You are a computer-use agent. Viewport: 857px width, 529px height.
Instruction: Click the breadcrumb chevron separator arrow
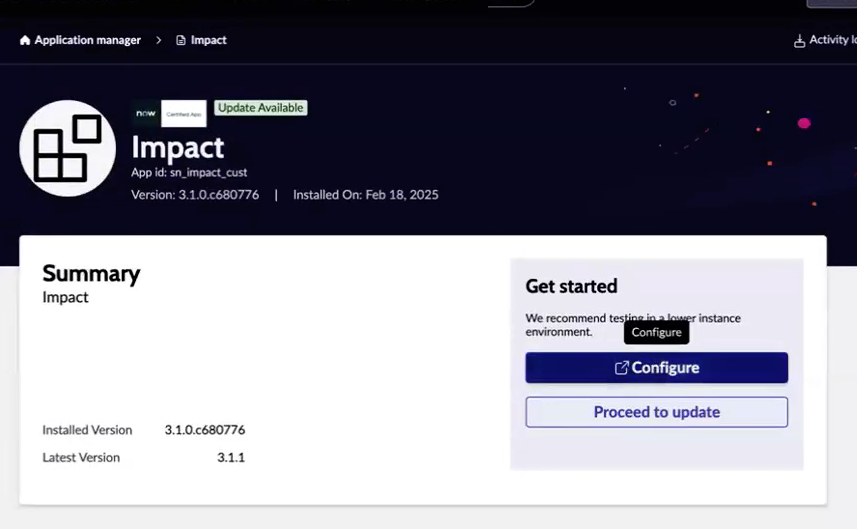[x=159, y=40]
